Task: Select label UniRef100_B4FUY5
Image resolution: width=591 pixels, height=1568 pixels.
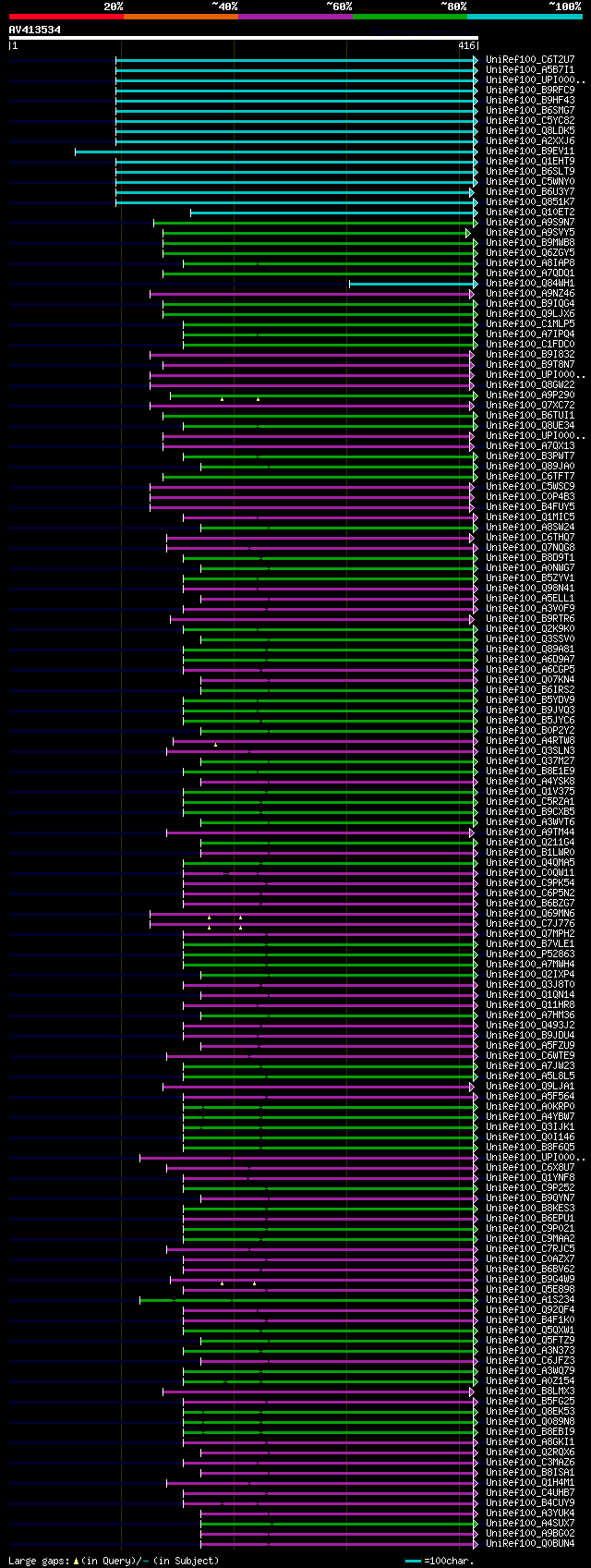Action: coord(530,506)
